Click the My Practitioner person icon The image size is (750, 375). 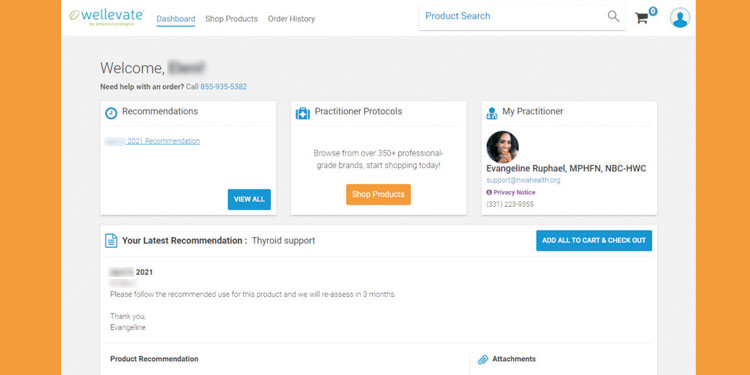pos(492,113)
